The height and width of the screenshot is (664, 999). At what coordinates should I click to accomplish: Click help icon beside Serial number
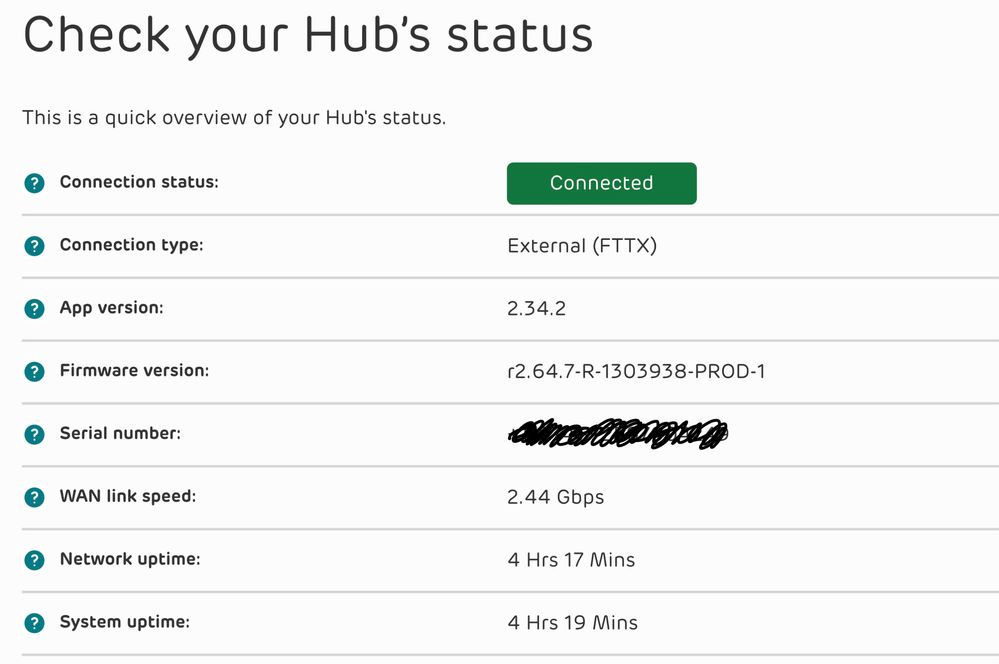[x=34, y=435]
